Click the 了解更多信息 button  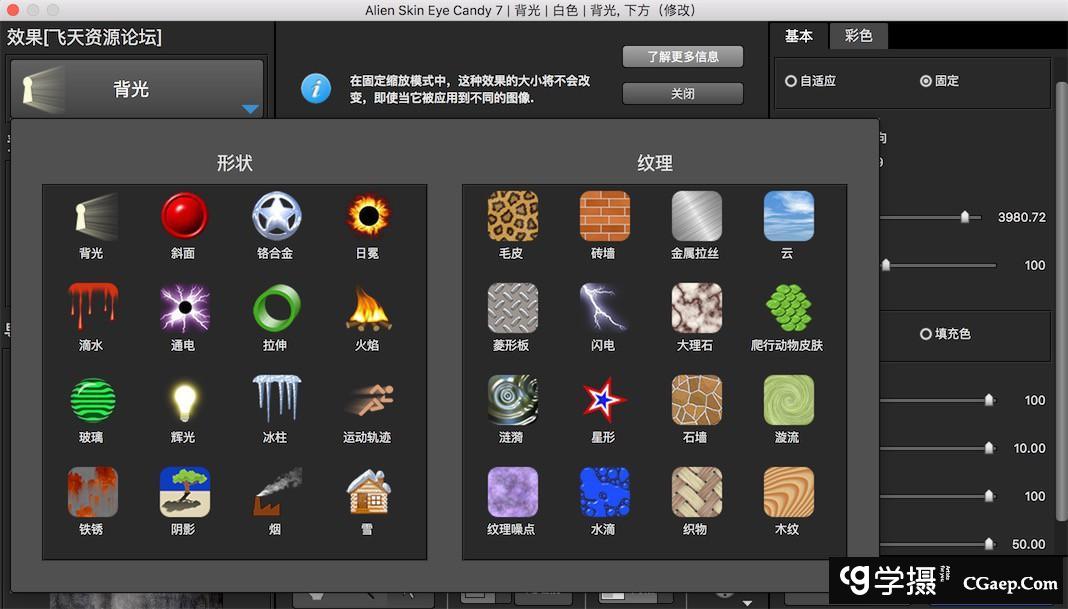click(682, 57)
